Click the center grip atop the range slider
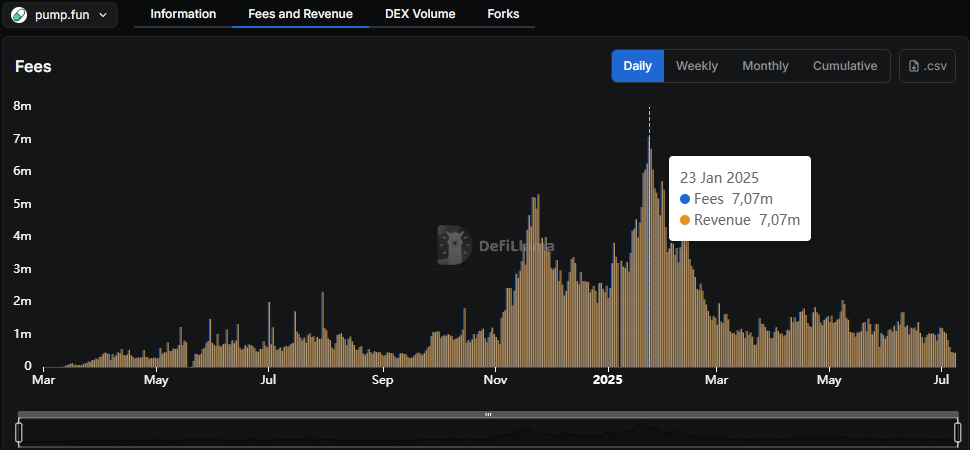The image size is (970, 450). pos(488,414)
